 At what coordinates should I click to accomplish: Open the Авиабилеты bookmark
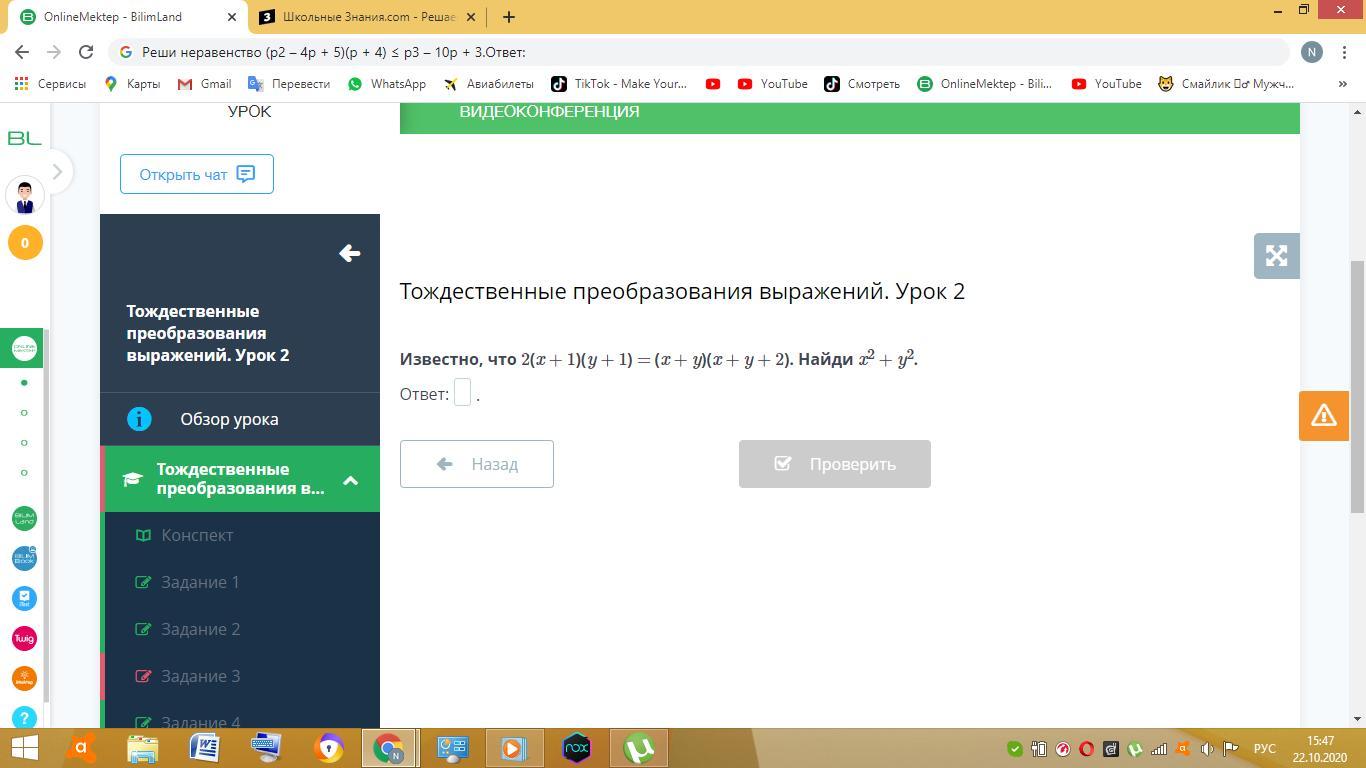click(489, 84)
